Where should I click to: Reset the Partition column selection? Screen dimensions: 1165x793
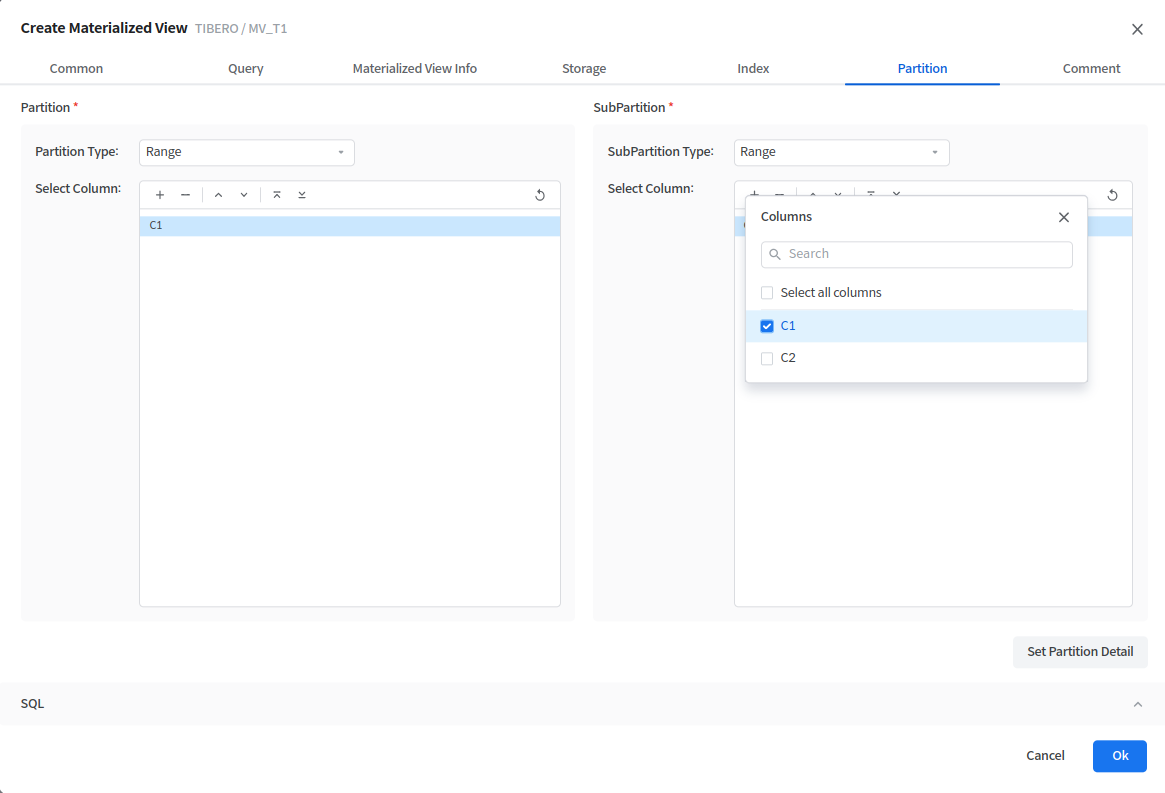coord(540,195)
